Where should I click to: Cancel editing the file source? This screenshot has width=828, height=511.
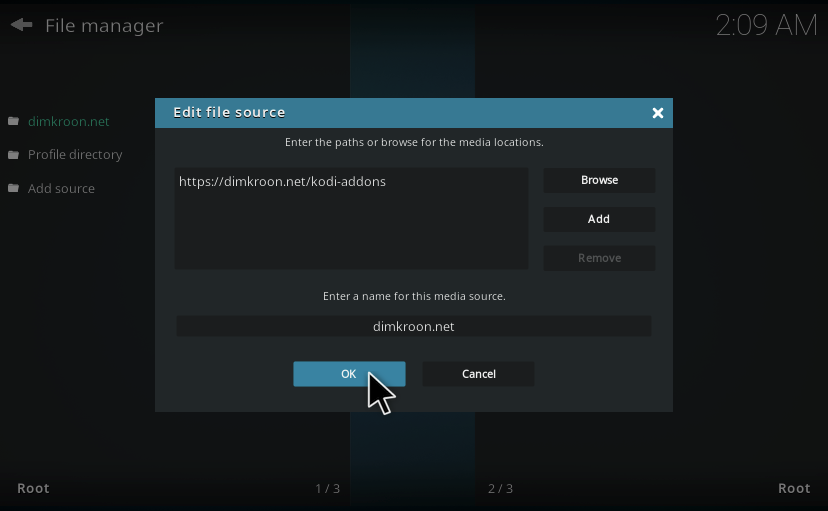tap(478, 374)
